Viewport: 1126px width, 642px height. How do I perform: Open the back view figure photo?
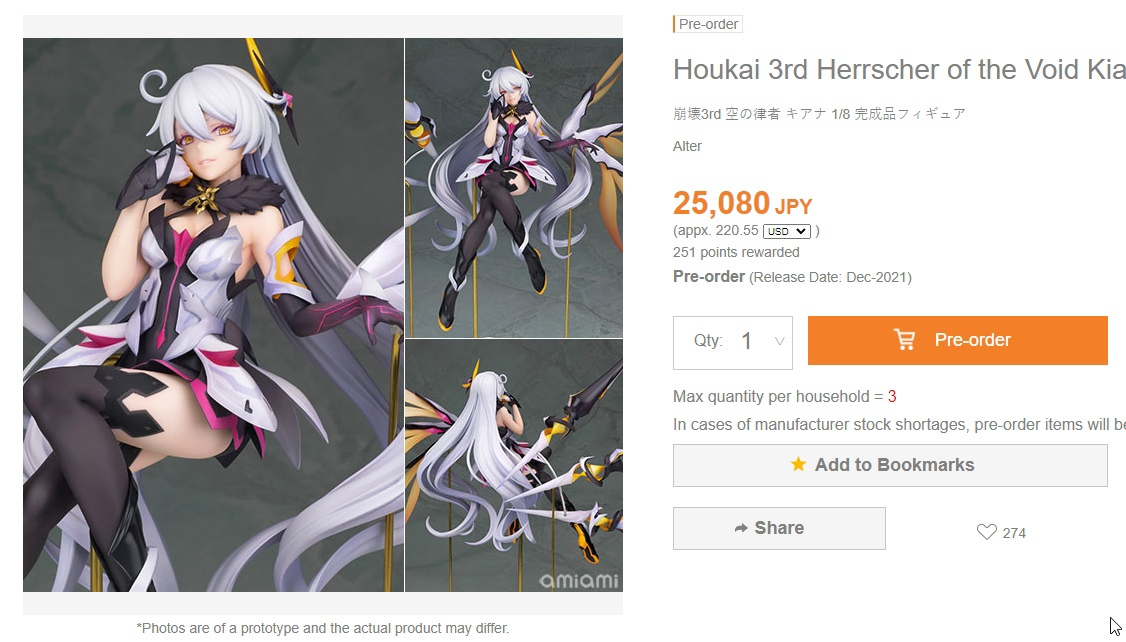[x=514, y=466]
